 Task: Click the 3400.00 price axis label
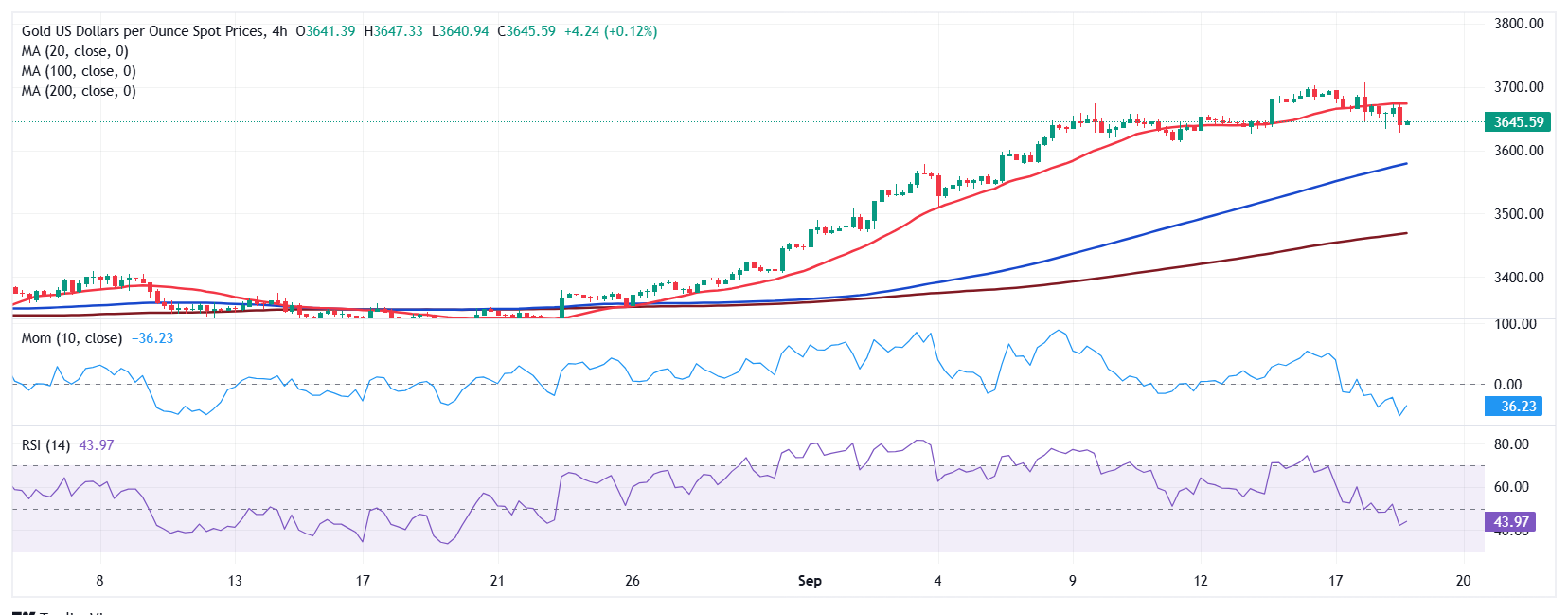click(1519, 278)
